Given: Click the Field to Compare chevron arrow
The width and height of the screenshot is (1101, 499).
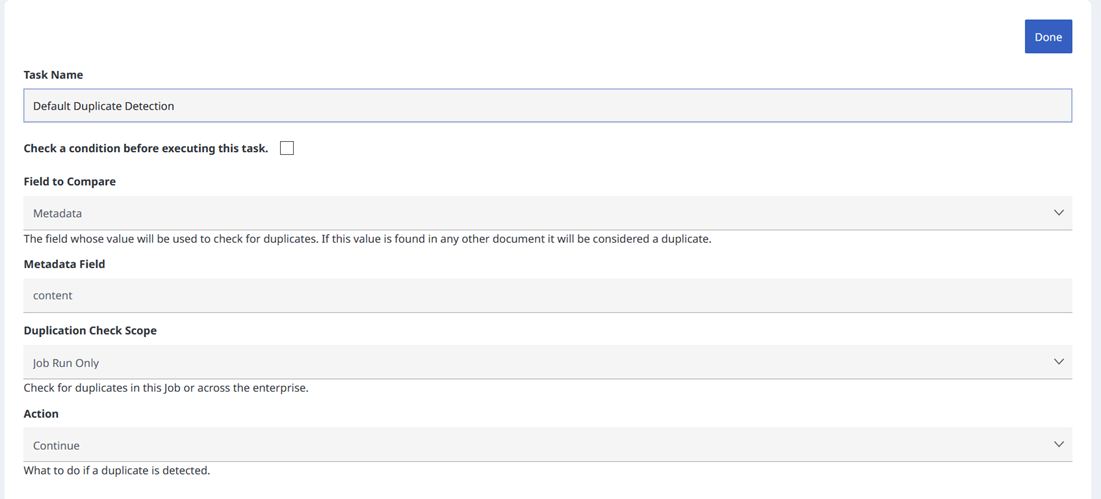Looking at the screenshot, I should pyautogui.click(x=1058, y=213).
